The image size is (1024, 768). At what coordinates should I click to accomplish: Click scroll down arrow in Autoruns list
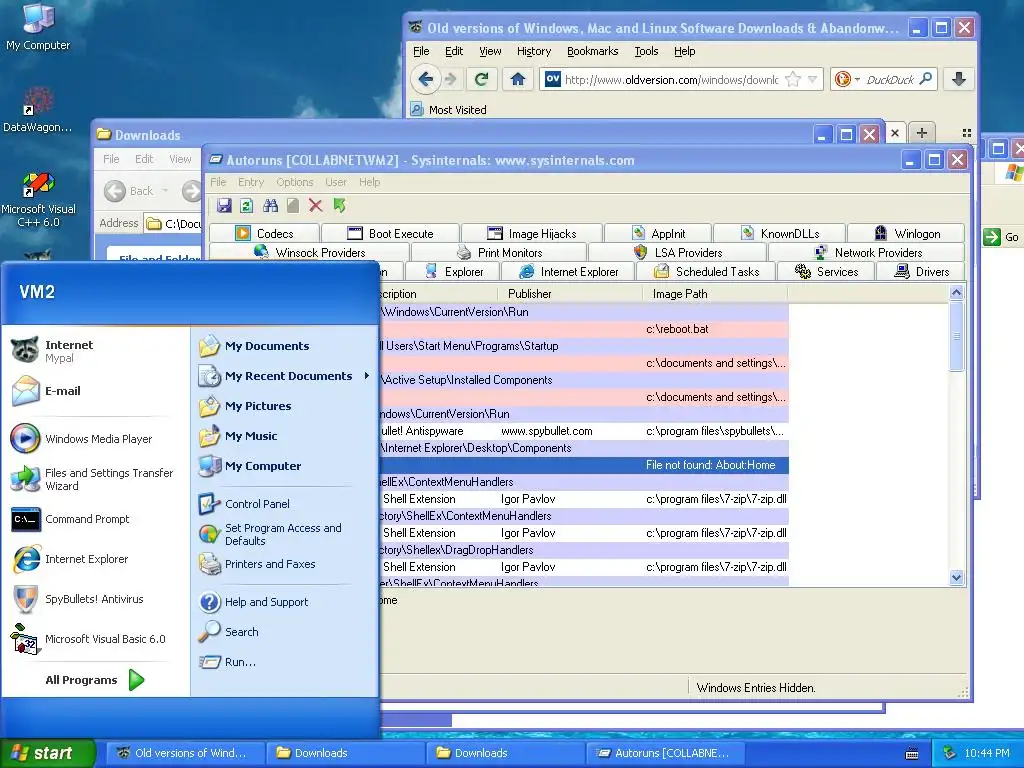[x=957, y=577]
